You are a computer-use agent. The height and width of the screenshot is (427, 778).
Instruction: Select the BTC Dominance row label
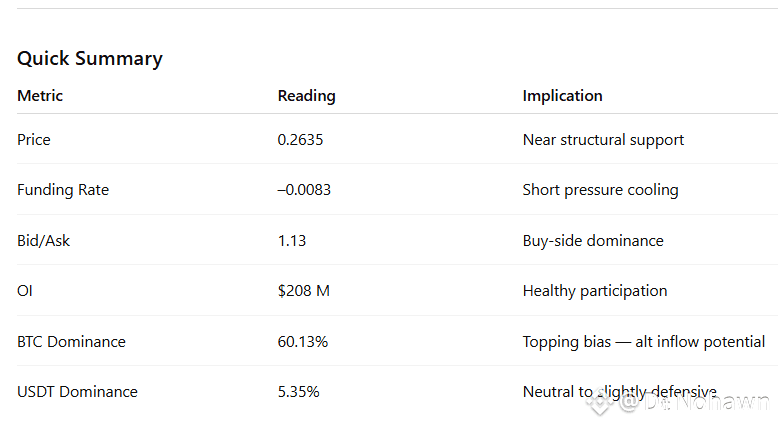click(x=71, y=342)
